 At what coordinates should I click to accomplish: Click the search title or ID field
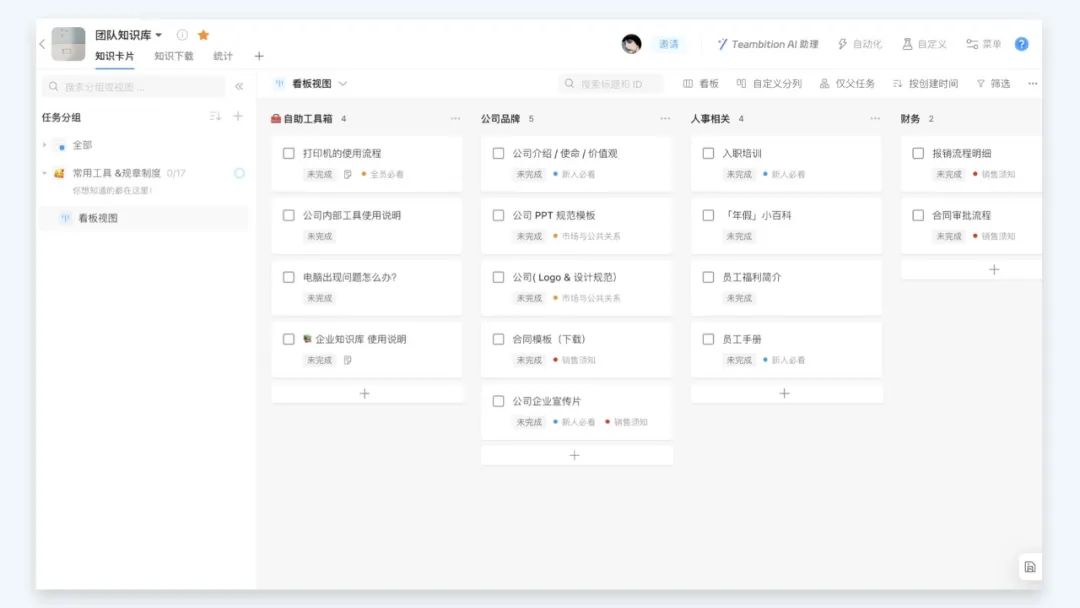(611, 84)
